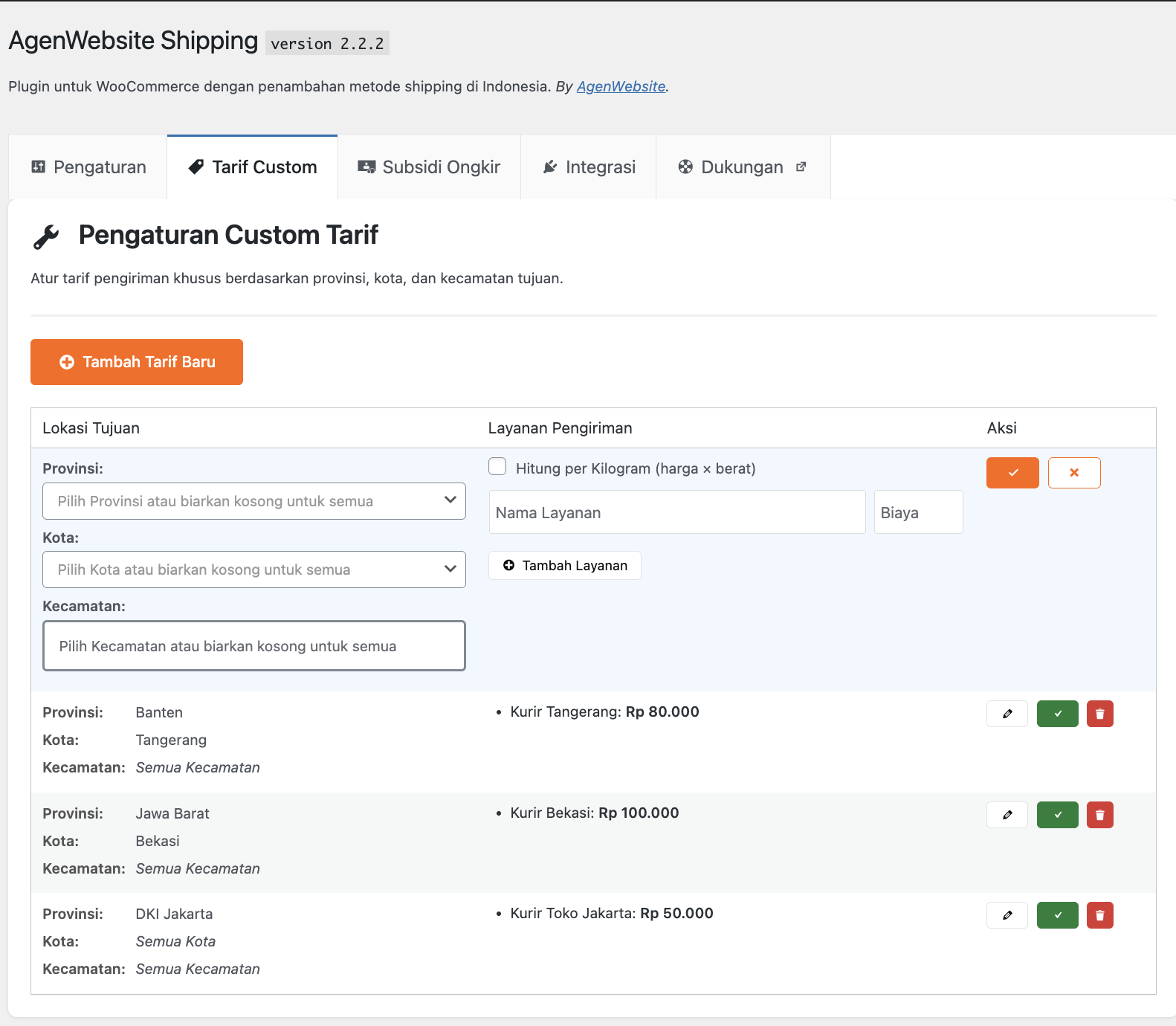Enable Hitung per Kilogram checkbox
The width and height of the screenshot is (1176, 1026).
point(497,467)
